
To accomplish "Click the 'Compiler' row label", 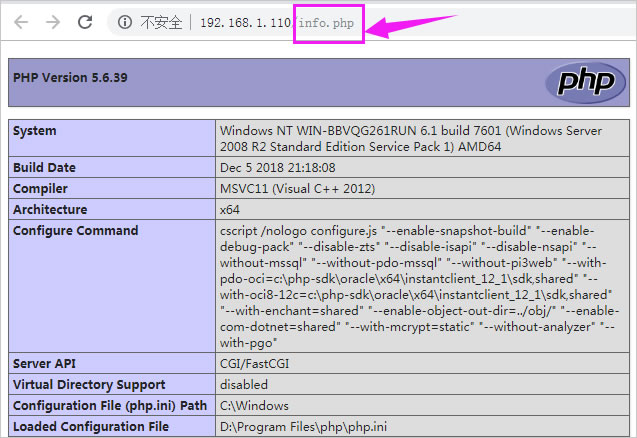I will pyautogui.click(x=40, y=189).
